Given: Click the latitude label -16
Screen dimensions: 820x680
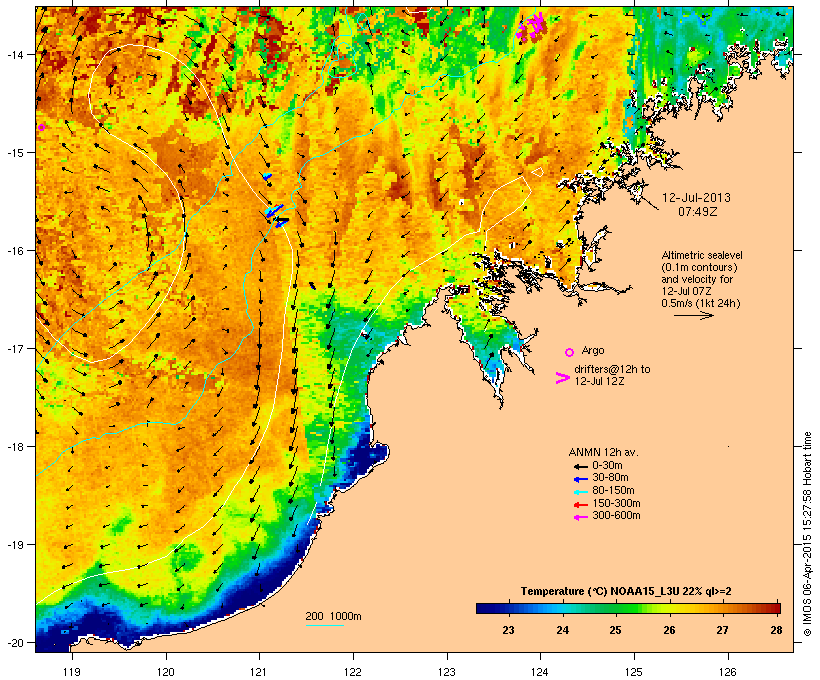Looking at the screenshot, I should point(15,251).
